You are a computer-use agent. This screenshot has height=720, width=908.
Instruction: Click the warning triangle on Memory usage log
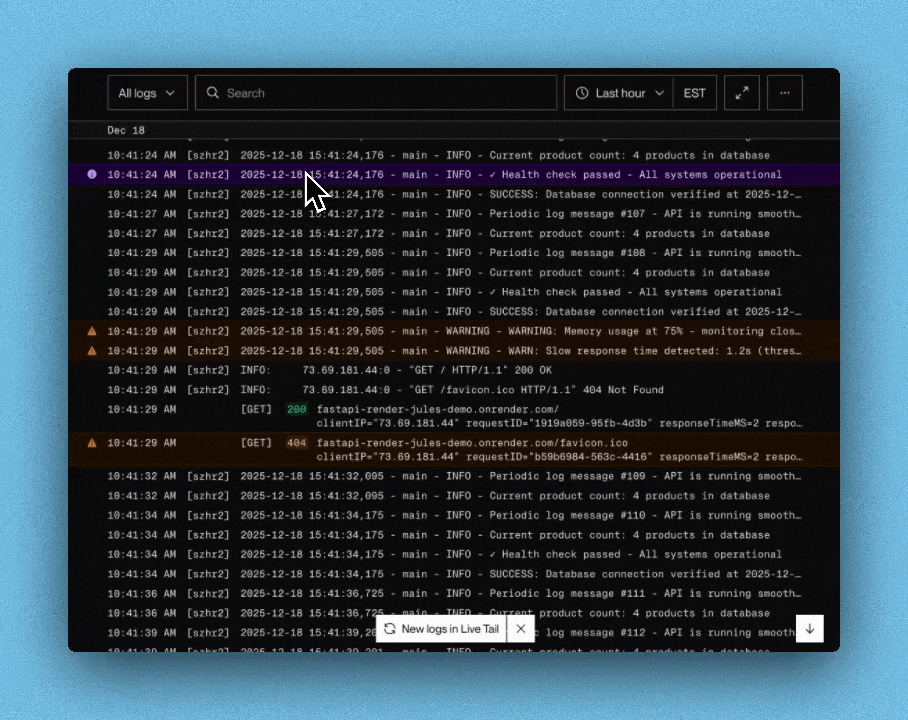point(91,331)
